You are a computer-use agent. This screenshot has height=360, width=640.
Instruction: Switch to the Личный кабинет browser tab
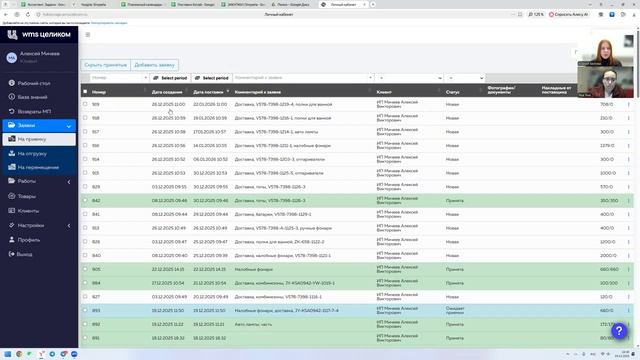tap(343, 4)
